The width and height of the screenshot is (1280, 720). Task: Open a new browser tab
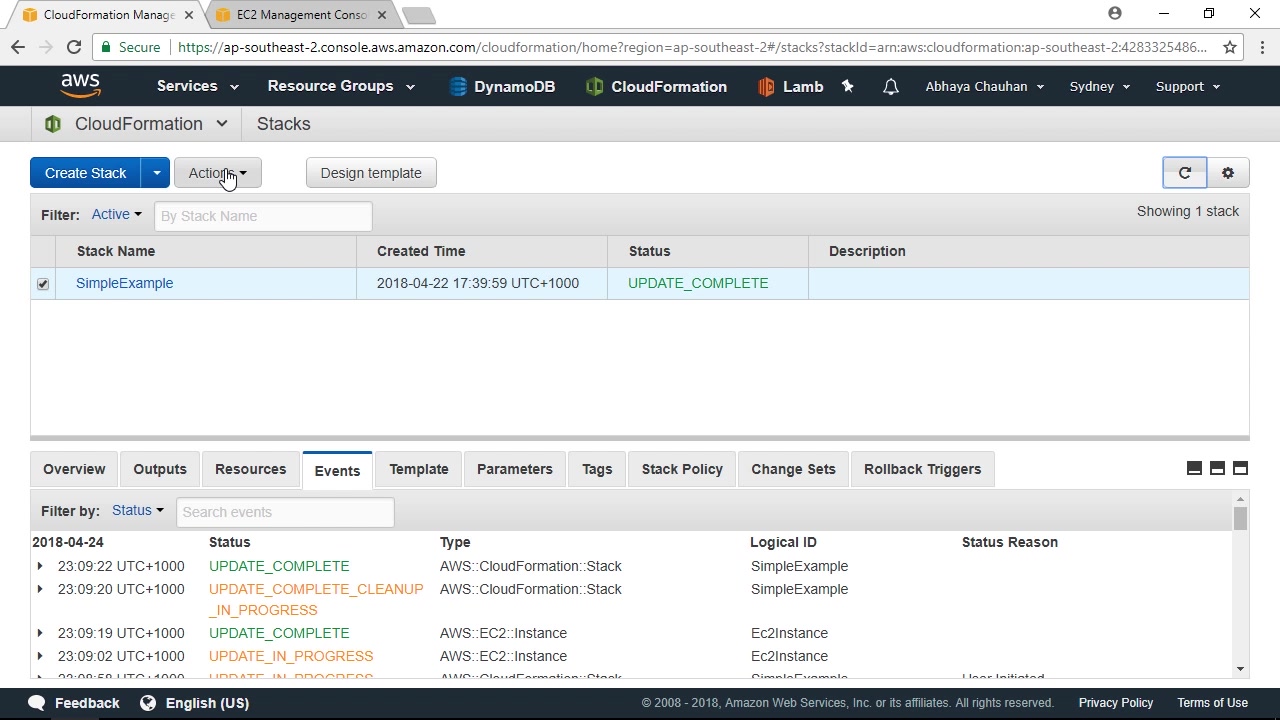pyautogui.click(x=419, y=15)
